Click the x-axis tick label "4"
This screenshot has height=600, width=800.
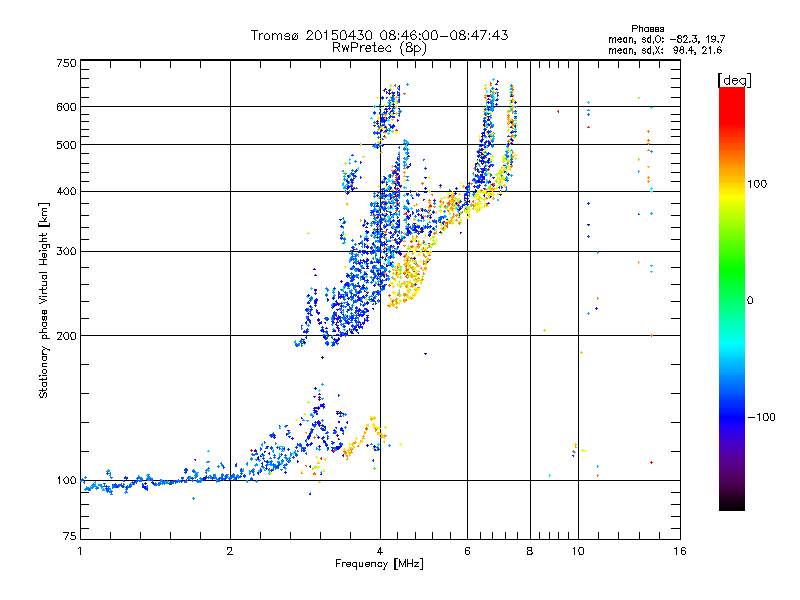tap(380, 551)
